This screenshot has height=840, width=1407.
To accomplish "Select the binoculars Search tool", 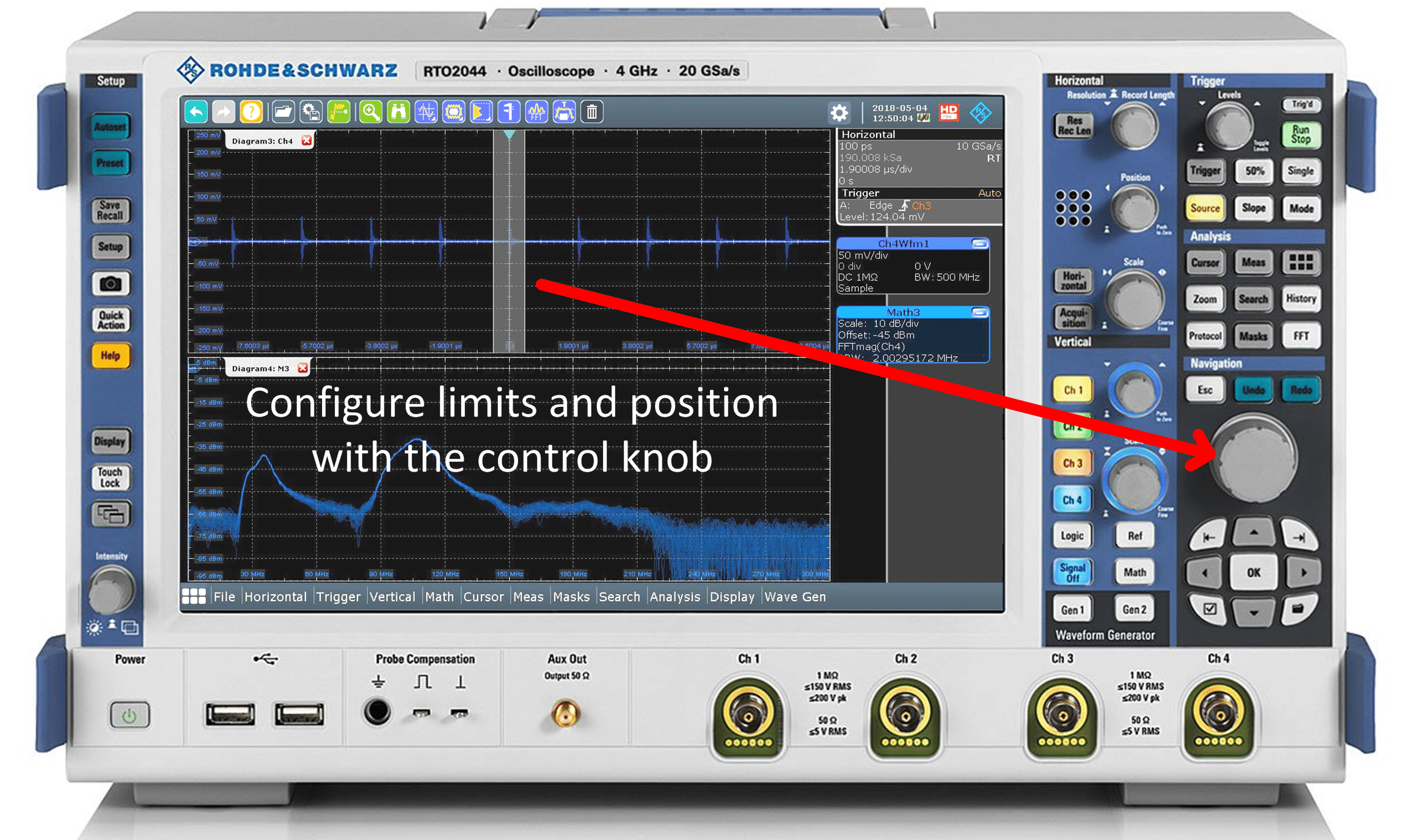I will 398,112.
